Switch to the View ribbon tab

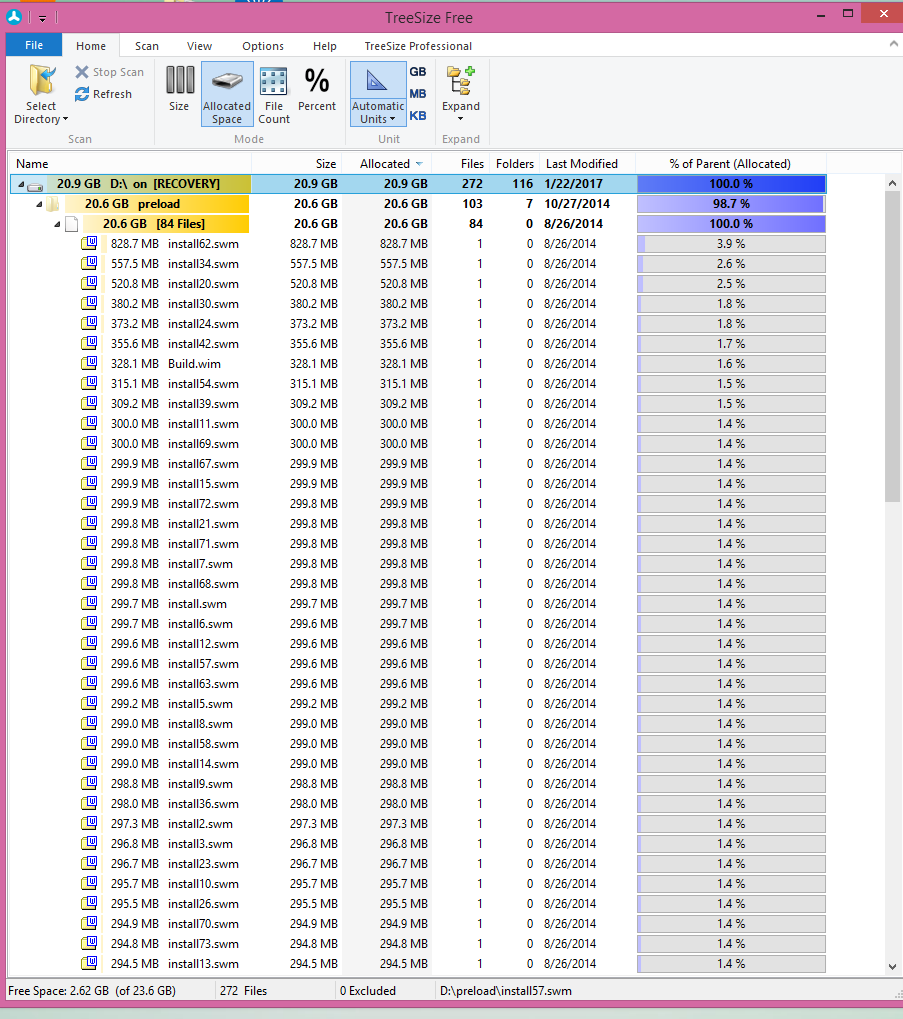tap(199, 46)
